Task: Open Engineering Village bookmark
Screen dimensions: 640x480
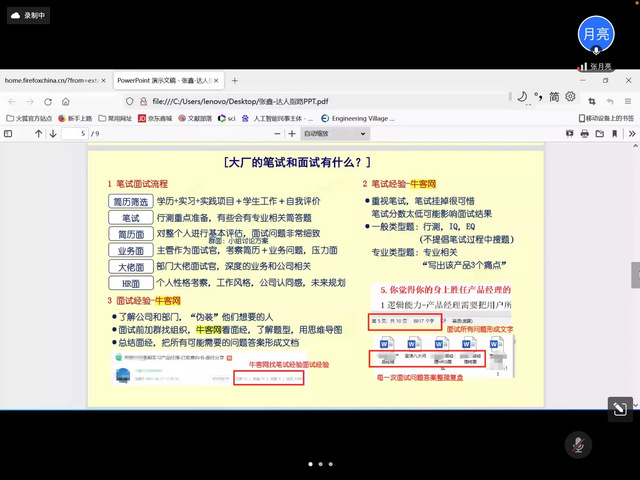Action: pyautogui.click(x=358, y=118)
